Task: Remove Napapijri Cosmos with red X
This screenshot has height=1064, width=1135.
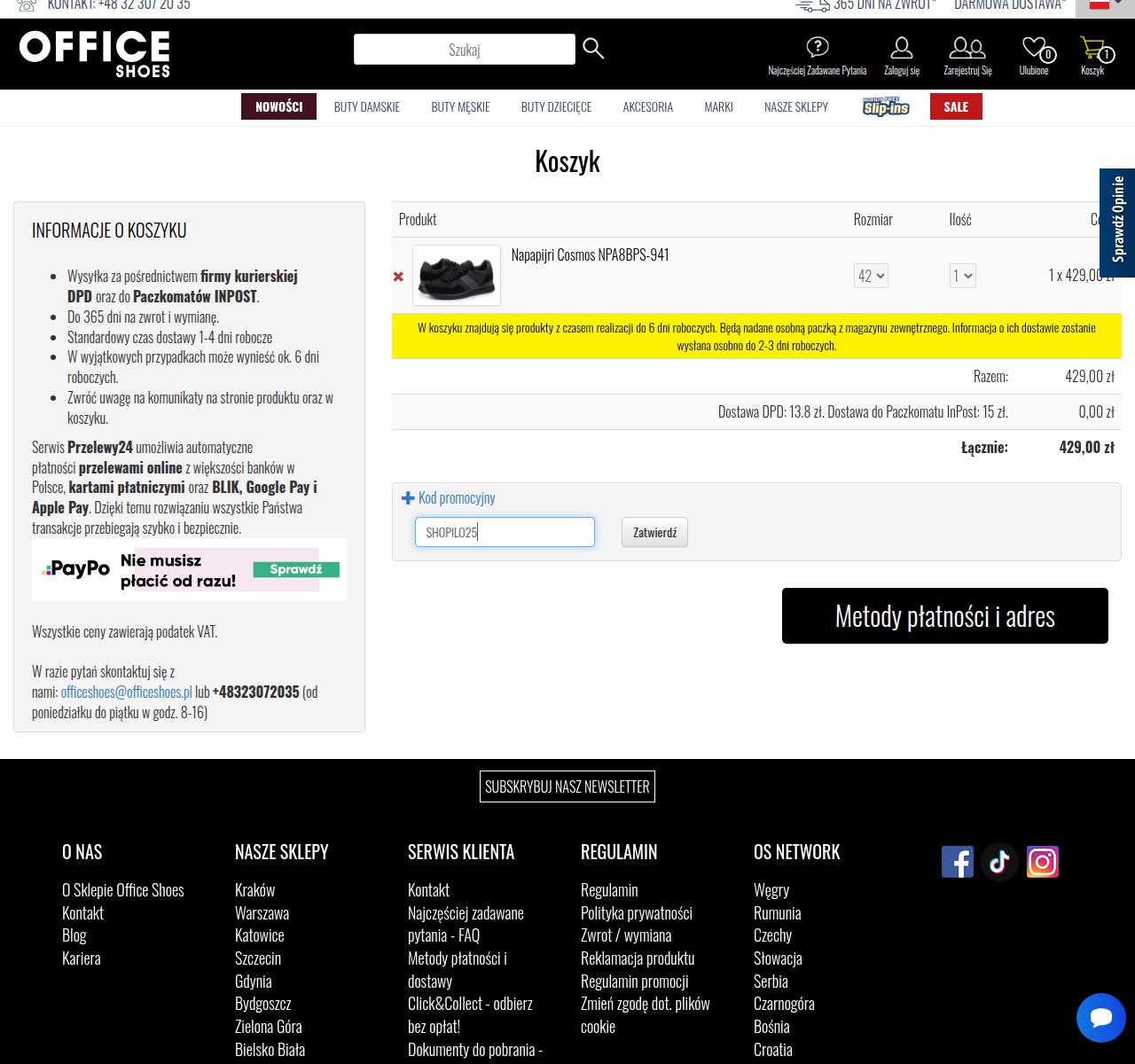Action: [x=398, y=277]
